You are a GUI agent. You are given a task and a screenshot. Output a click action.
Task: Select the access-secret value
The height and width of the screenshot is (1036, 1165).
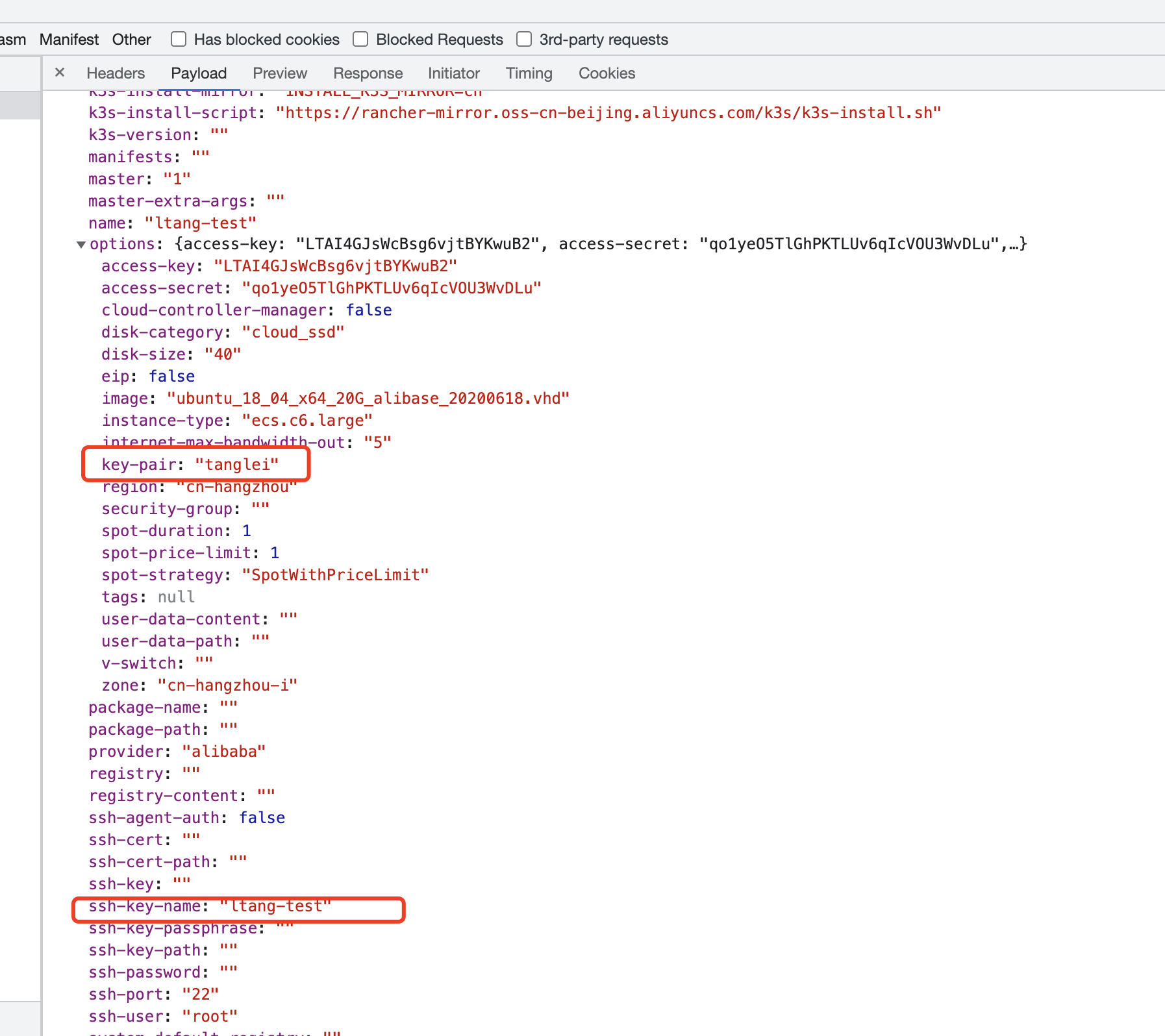392,288
